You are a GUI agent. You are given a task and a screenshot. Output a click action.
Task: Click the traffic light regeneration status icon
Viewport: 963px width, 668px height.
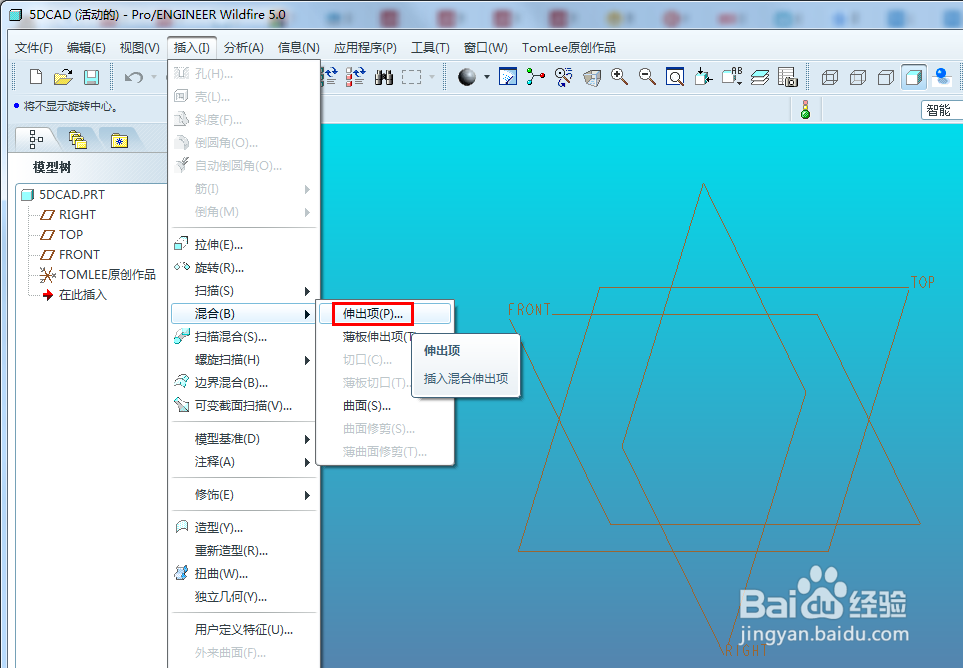click(806, 110)
